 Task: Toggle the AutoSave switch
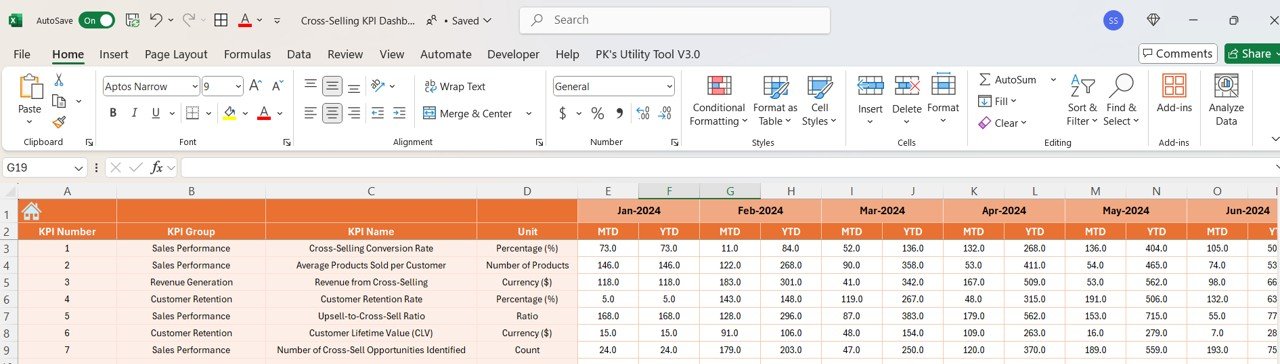(x=97, y=20)
